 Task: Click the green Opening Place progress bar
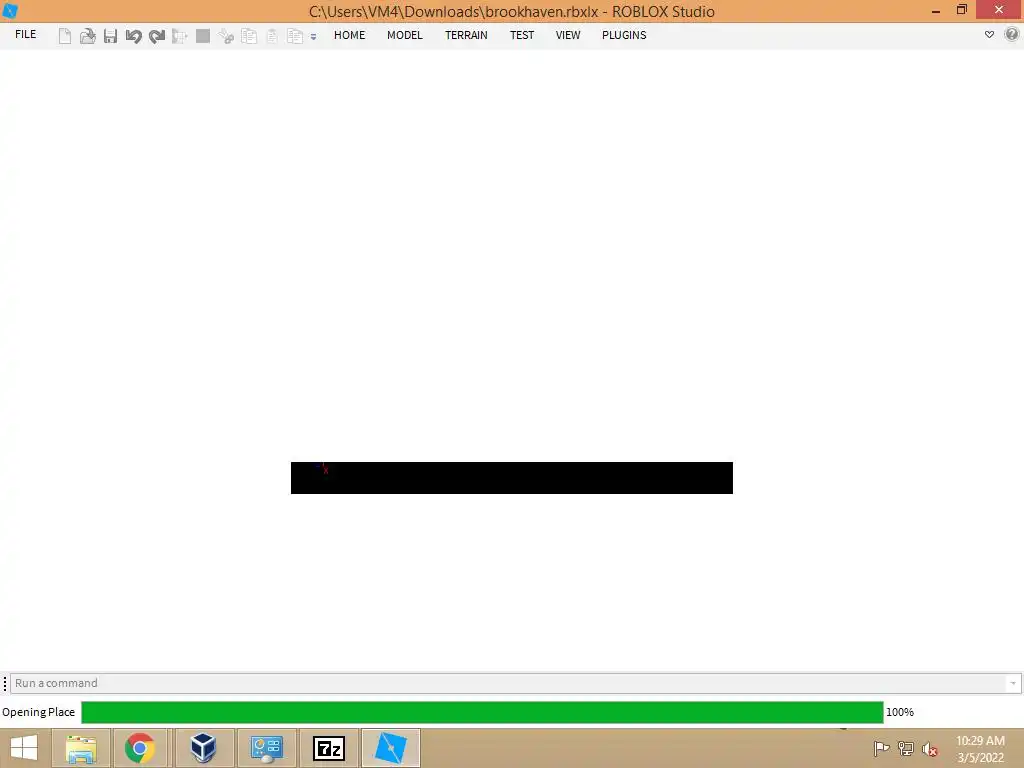click(482, 712)
